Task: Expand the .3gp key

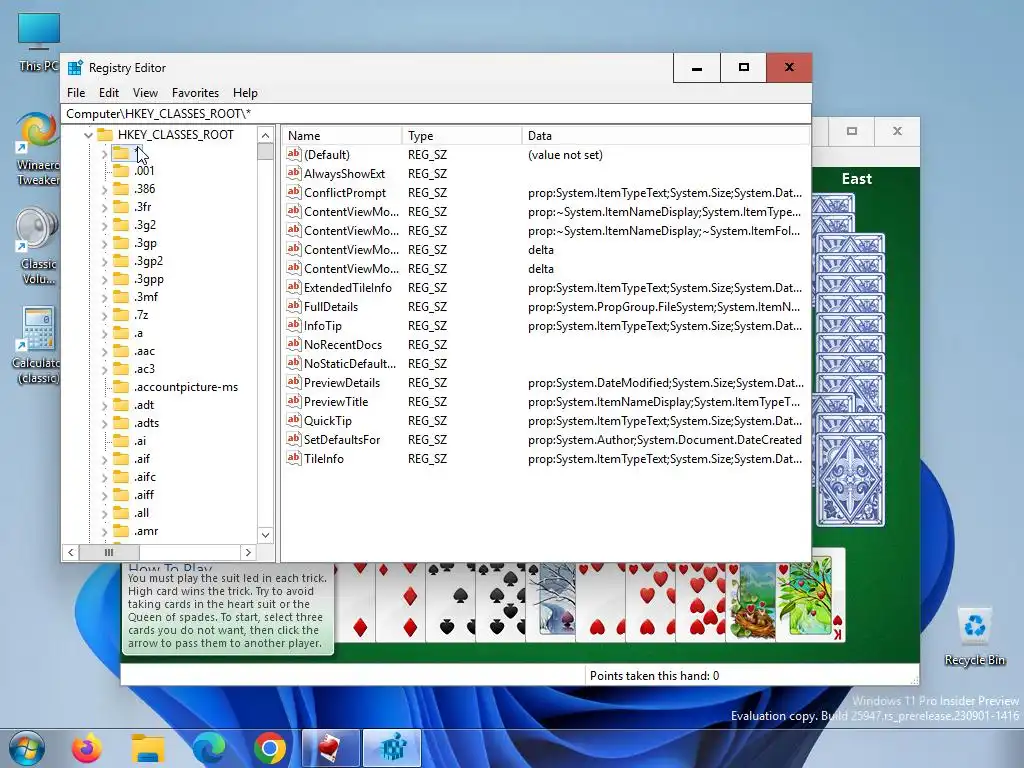Action: [104, 243]
